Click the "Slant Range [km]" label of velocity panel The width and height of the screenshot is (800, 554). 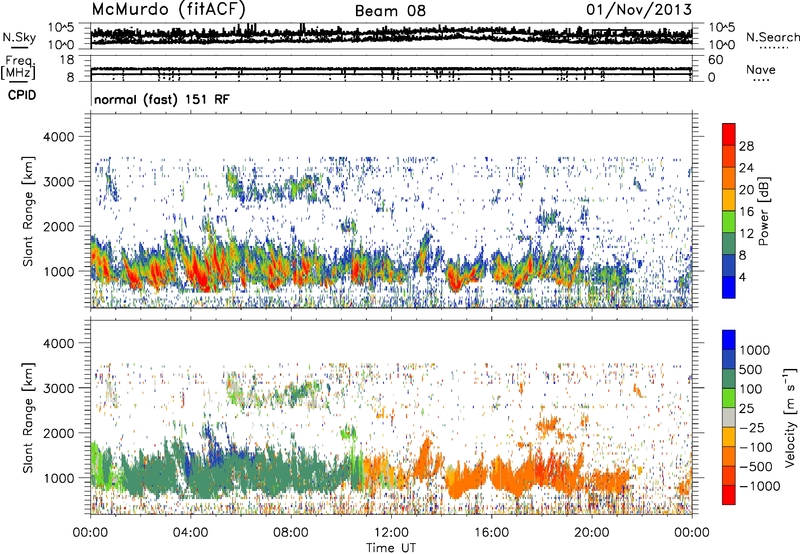coord(28,417)
